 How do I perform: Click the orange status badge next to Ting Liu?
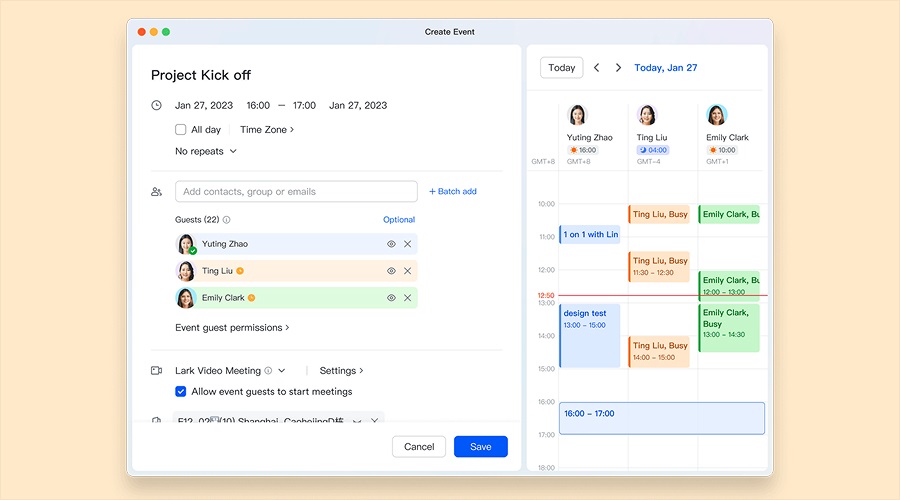coord(240,271)
